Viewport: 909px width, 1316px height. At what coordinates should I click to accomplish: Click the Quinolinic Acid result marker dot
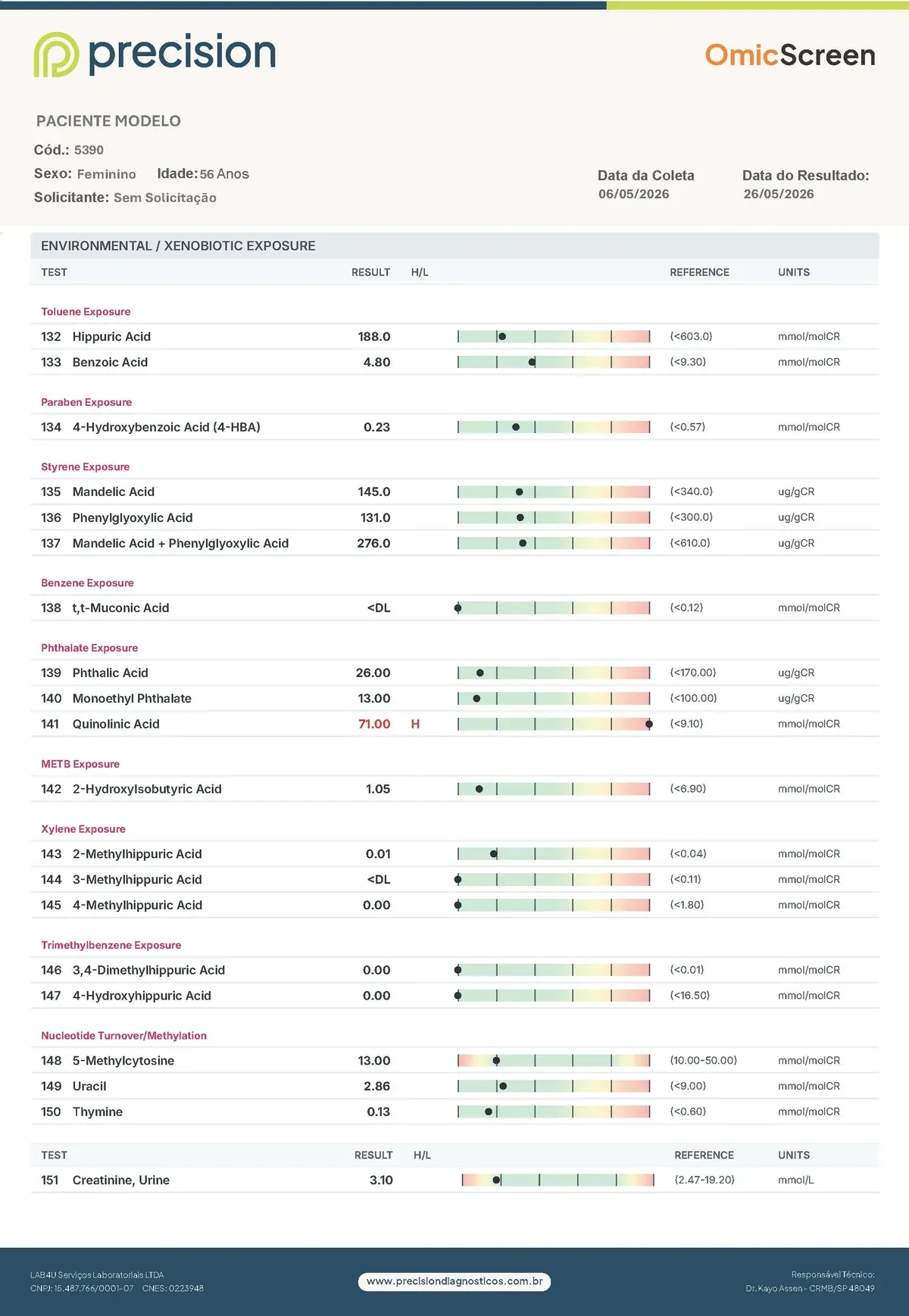click(x=649, y=725)
